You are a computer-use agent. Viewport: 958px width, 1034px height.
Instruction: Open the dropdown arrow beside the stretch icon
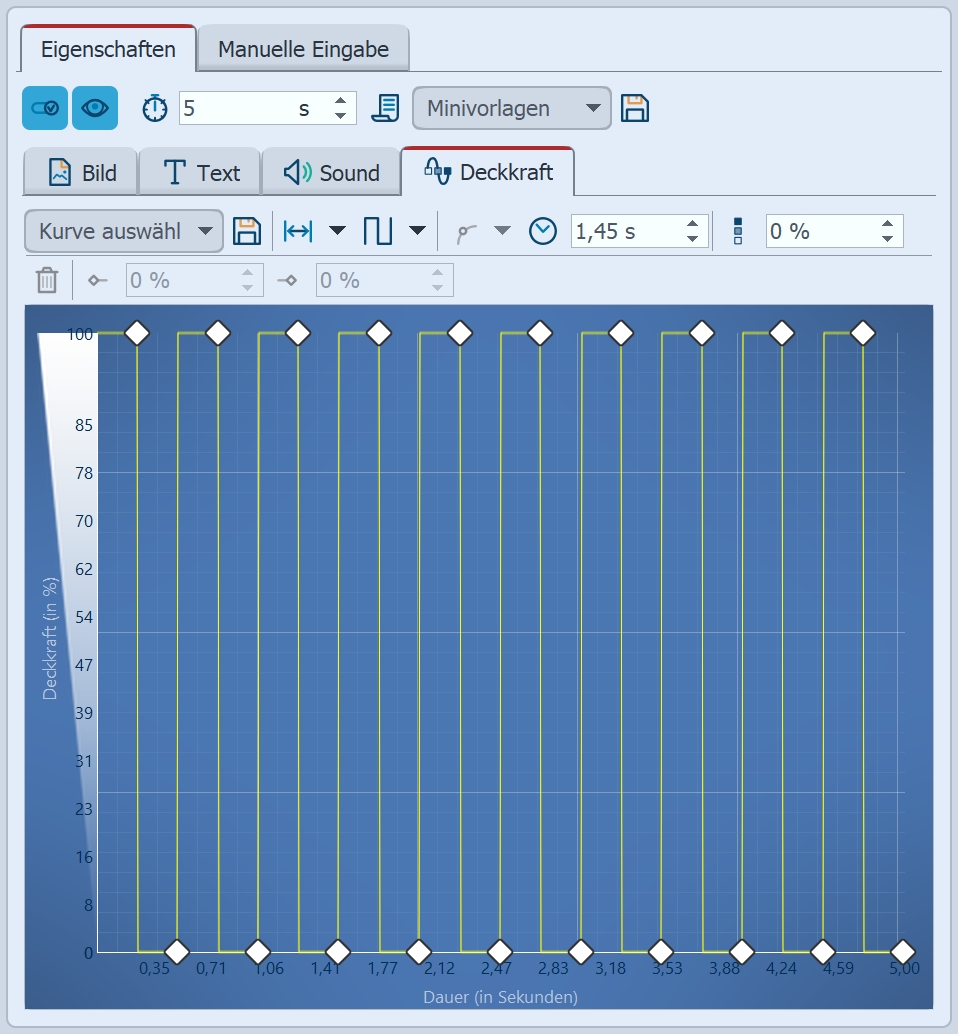(x=337, y=231)
